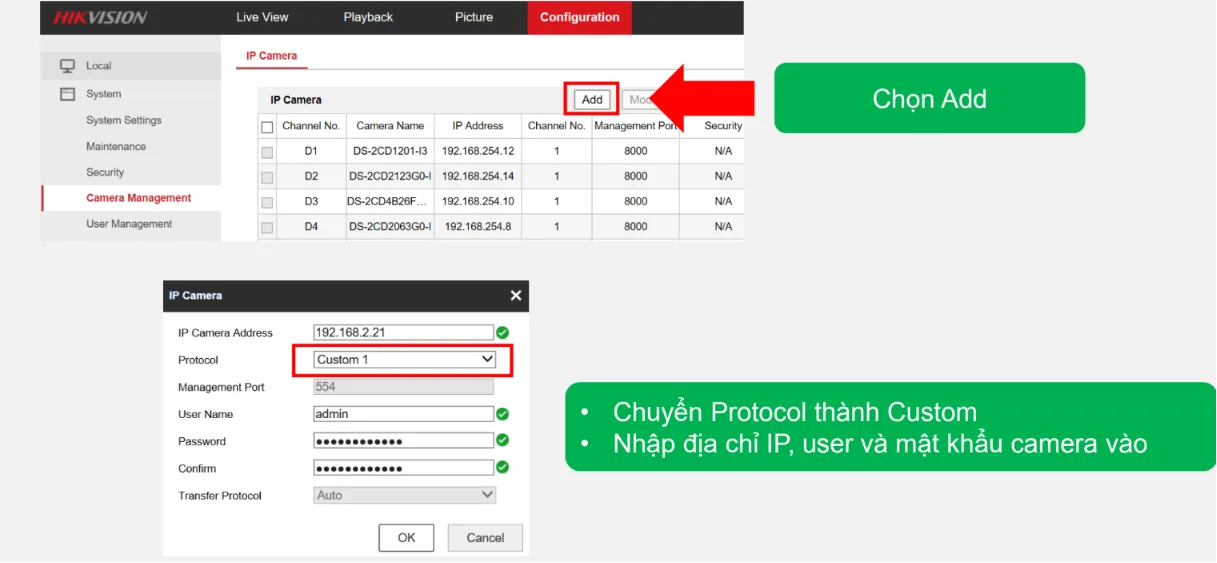The height and width of the screenshot is (563, 1217).
Task: Check the box for channel D1
Action: coord(267,152)
